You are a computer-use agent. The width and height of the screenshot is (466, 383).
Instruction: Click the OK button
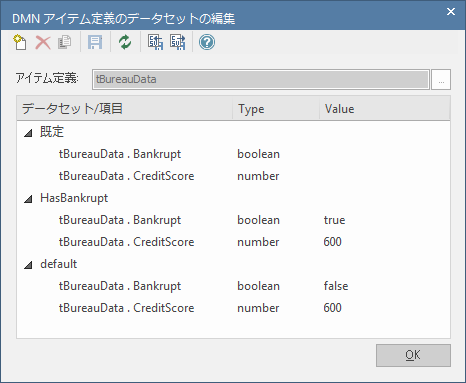[x=413, y=355]
